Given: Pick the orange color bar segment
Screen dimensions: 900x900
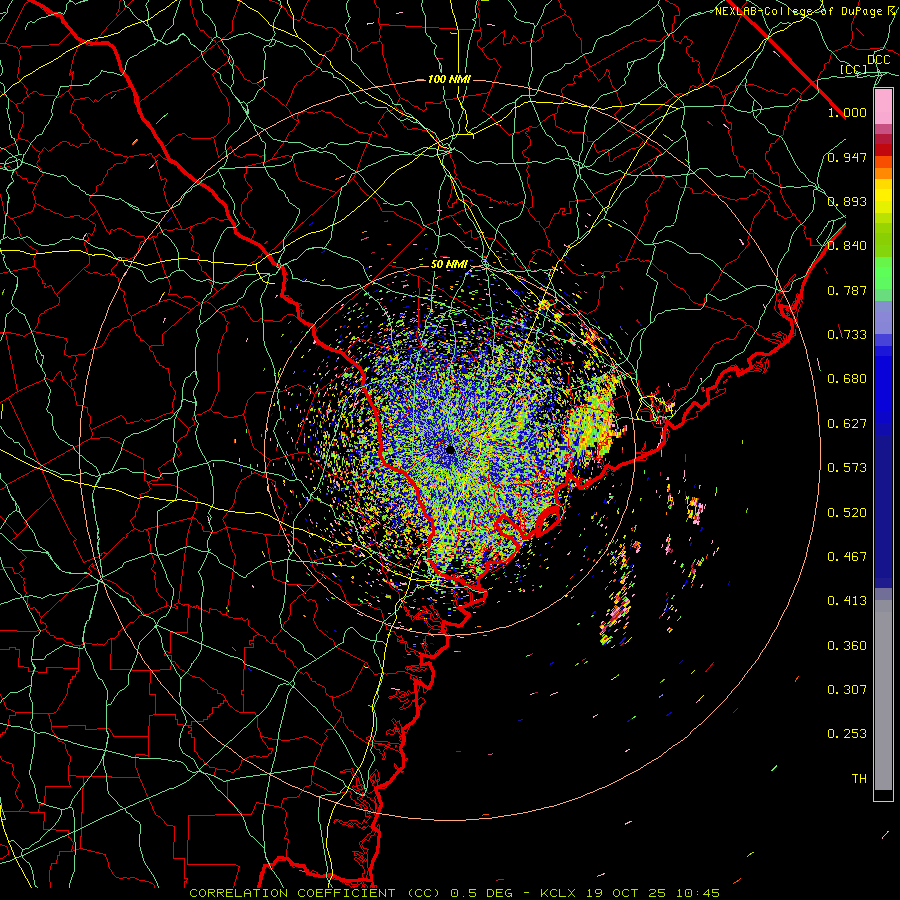Looking at the screenshot, I should [883, 173].
